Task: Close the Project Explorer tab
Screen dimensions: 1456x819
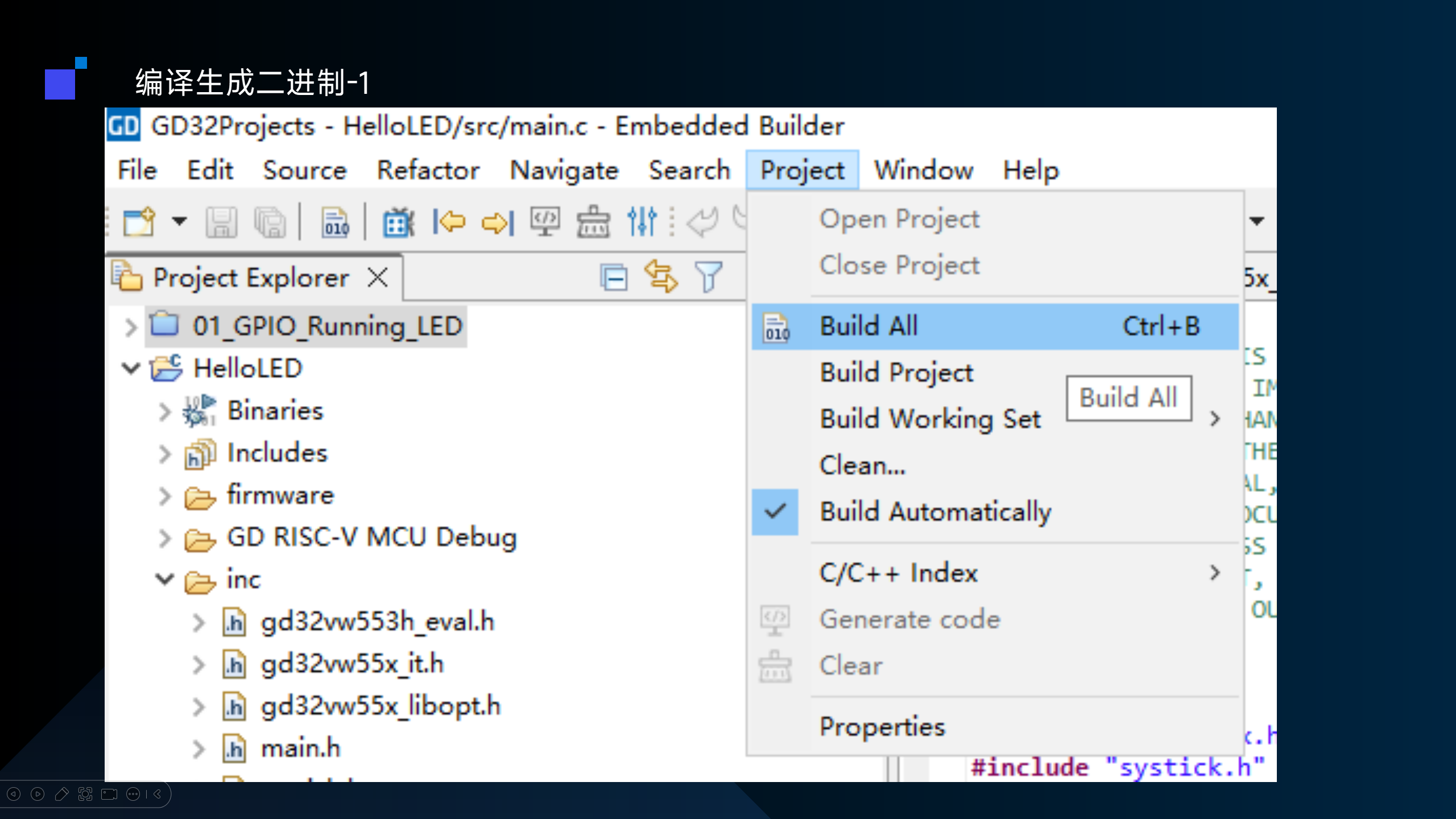Action: 378,278
